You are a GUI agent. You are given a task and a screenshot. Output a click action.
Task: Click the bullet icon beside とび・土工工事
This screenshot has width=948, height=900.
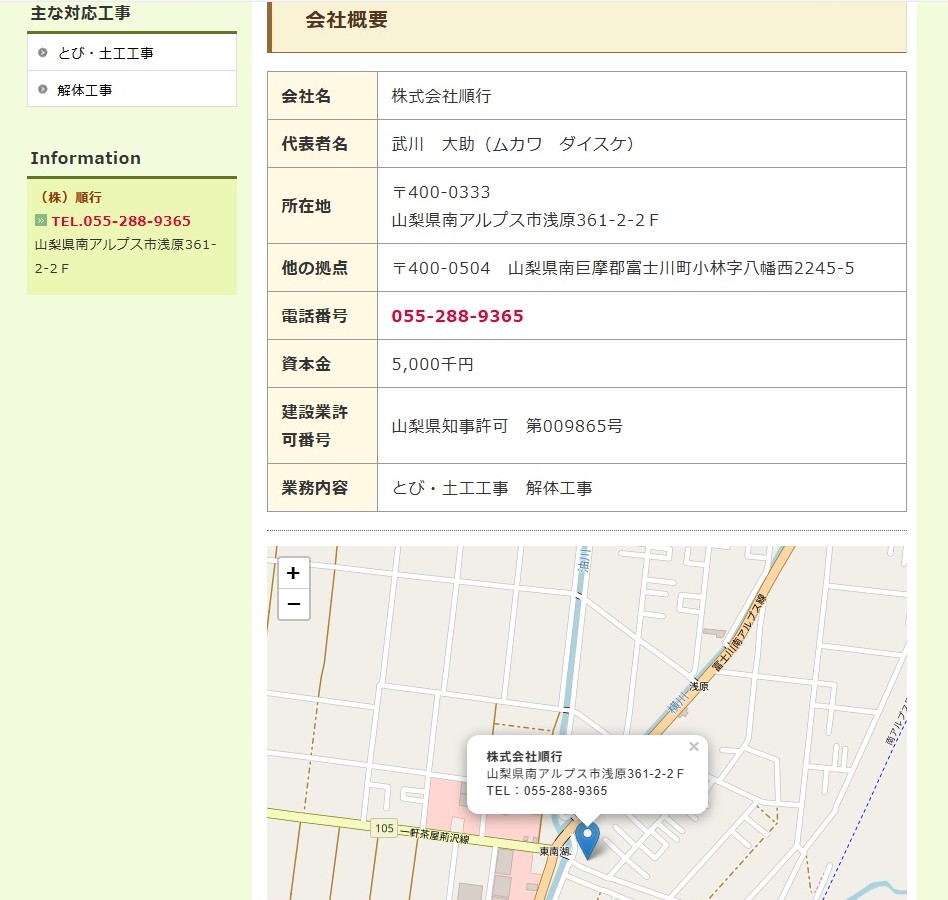point(43,53)
